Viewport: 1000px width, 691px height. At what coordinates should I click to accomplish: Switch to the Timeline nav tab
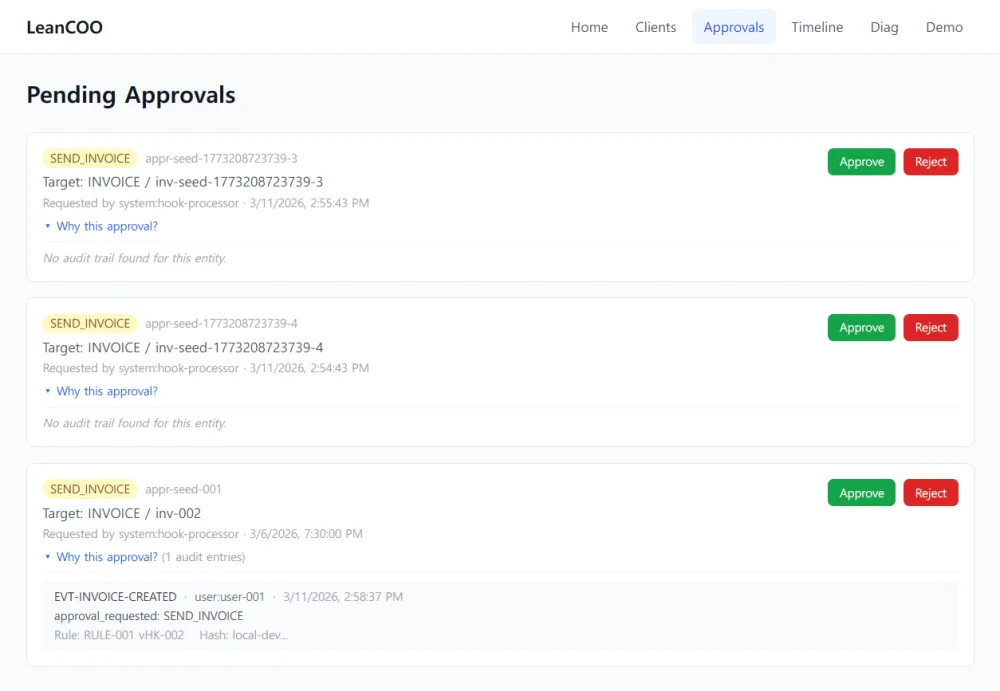(x=817, y=27)
